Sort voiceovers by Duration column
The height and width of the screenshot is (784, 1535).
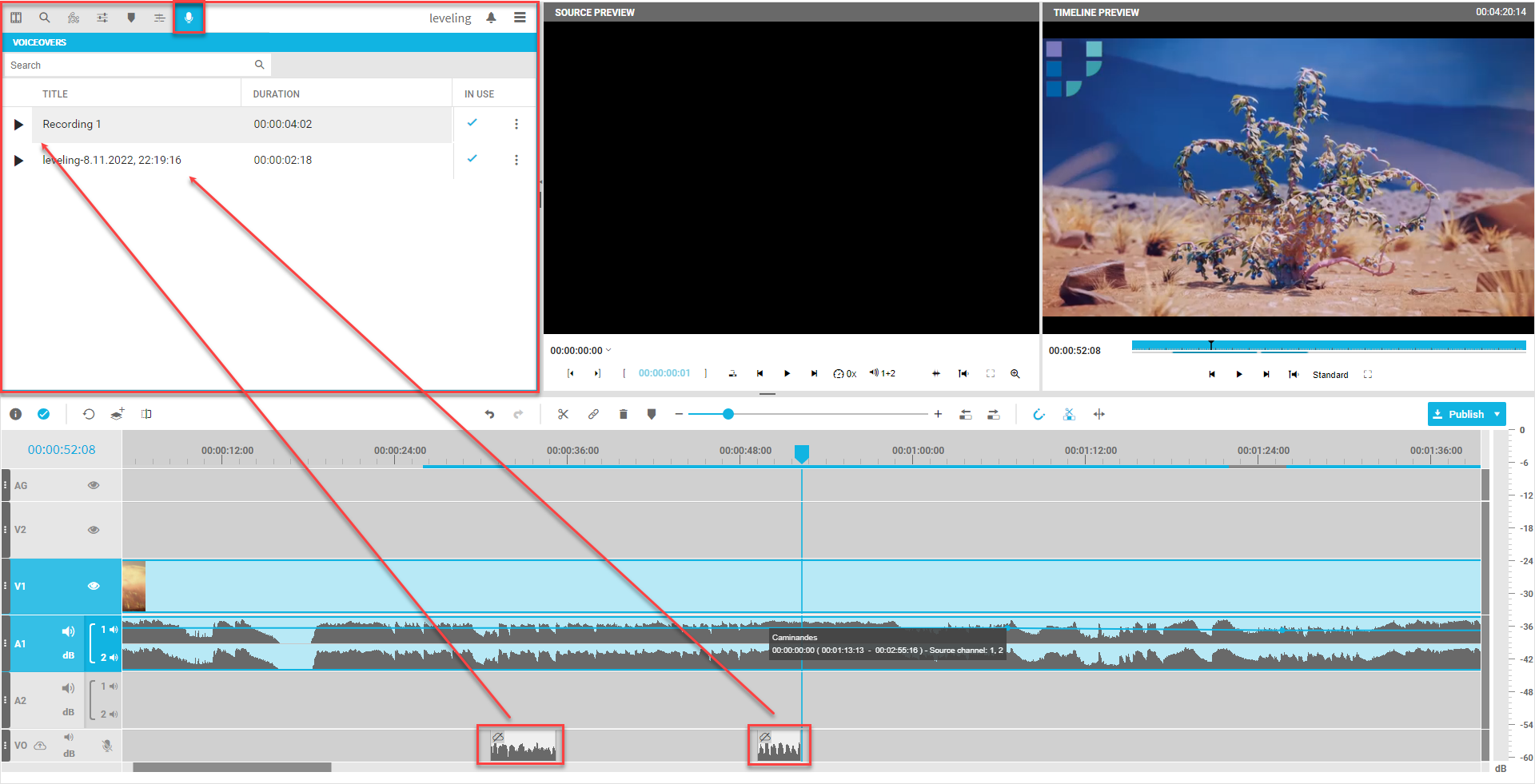click(x=277, y=94)
